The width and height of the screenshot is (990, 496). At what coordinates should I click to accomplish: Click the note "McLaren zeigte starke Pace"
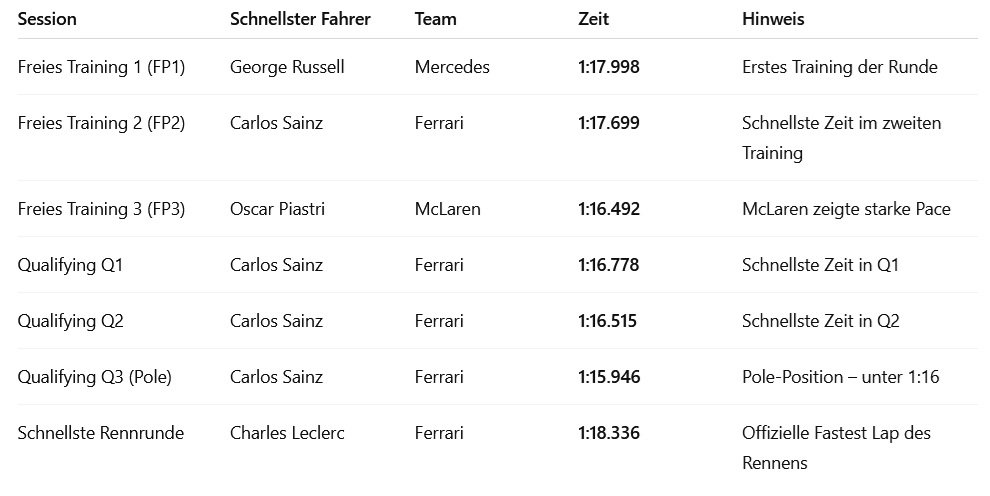846,209
